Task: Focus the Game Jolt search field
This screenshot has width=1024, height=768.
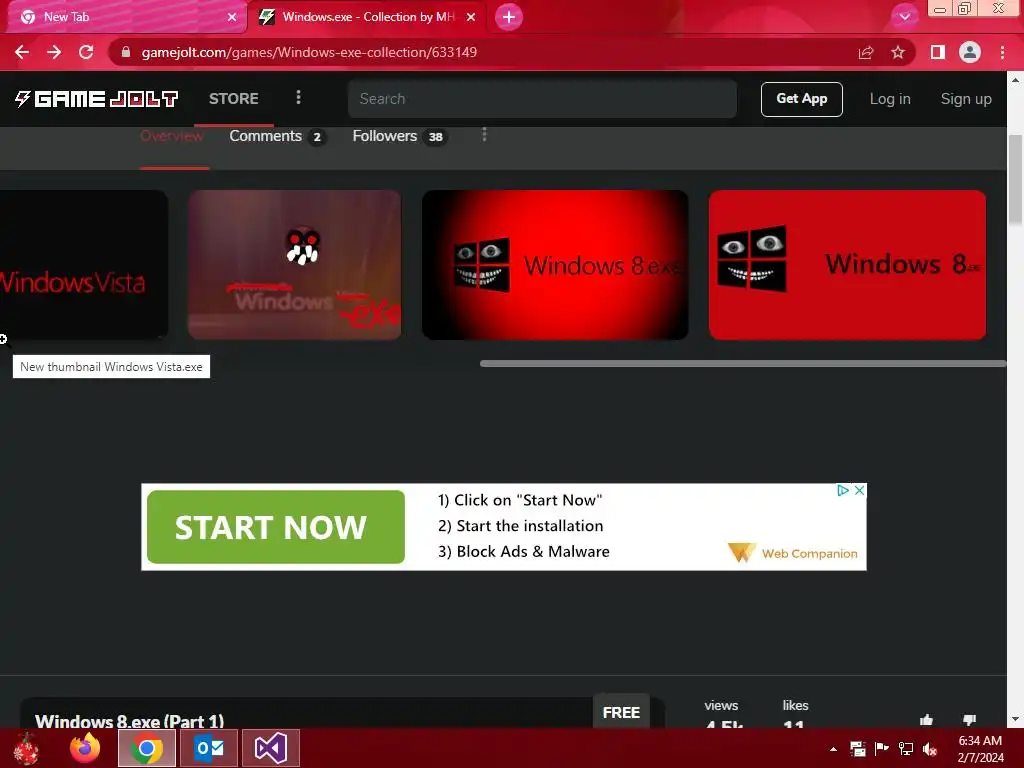Action: tap(542, 99)
